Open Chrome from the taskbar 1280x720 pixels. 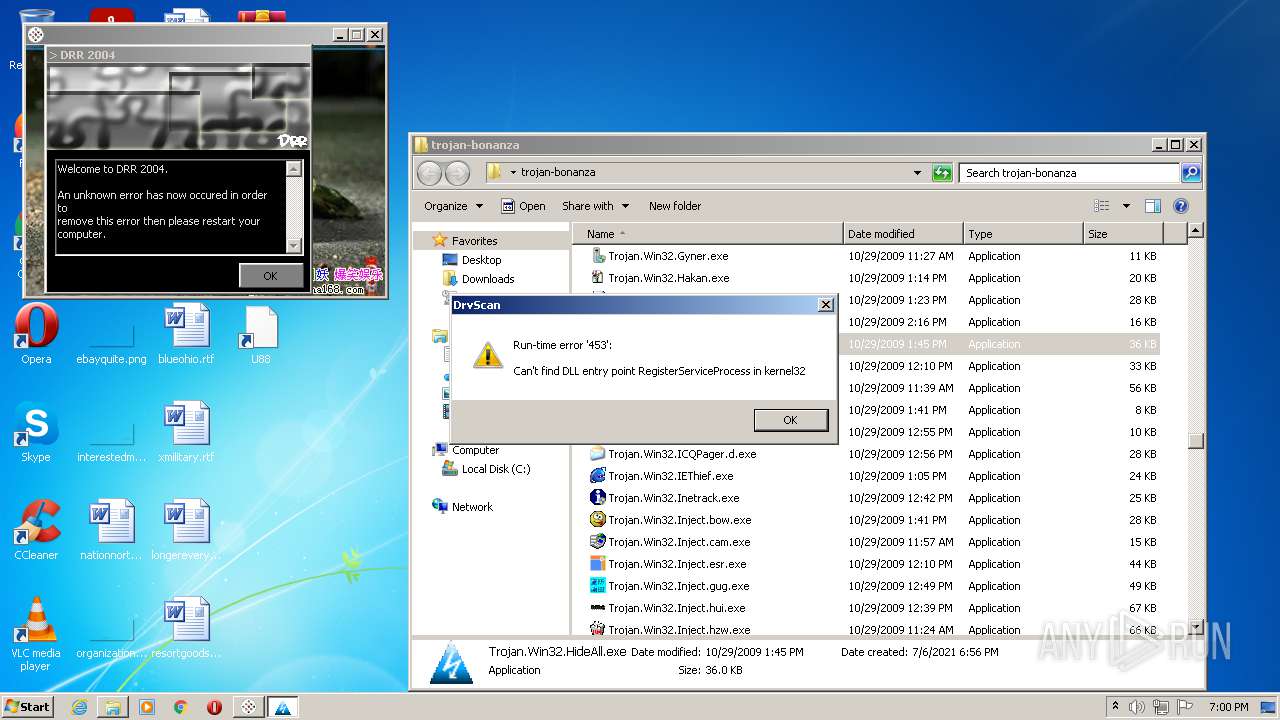(181, 707)
